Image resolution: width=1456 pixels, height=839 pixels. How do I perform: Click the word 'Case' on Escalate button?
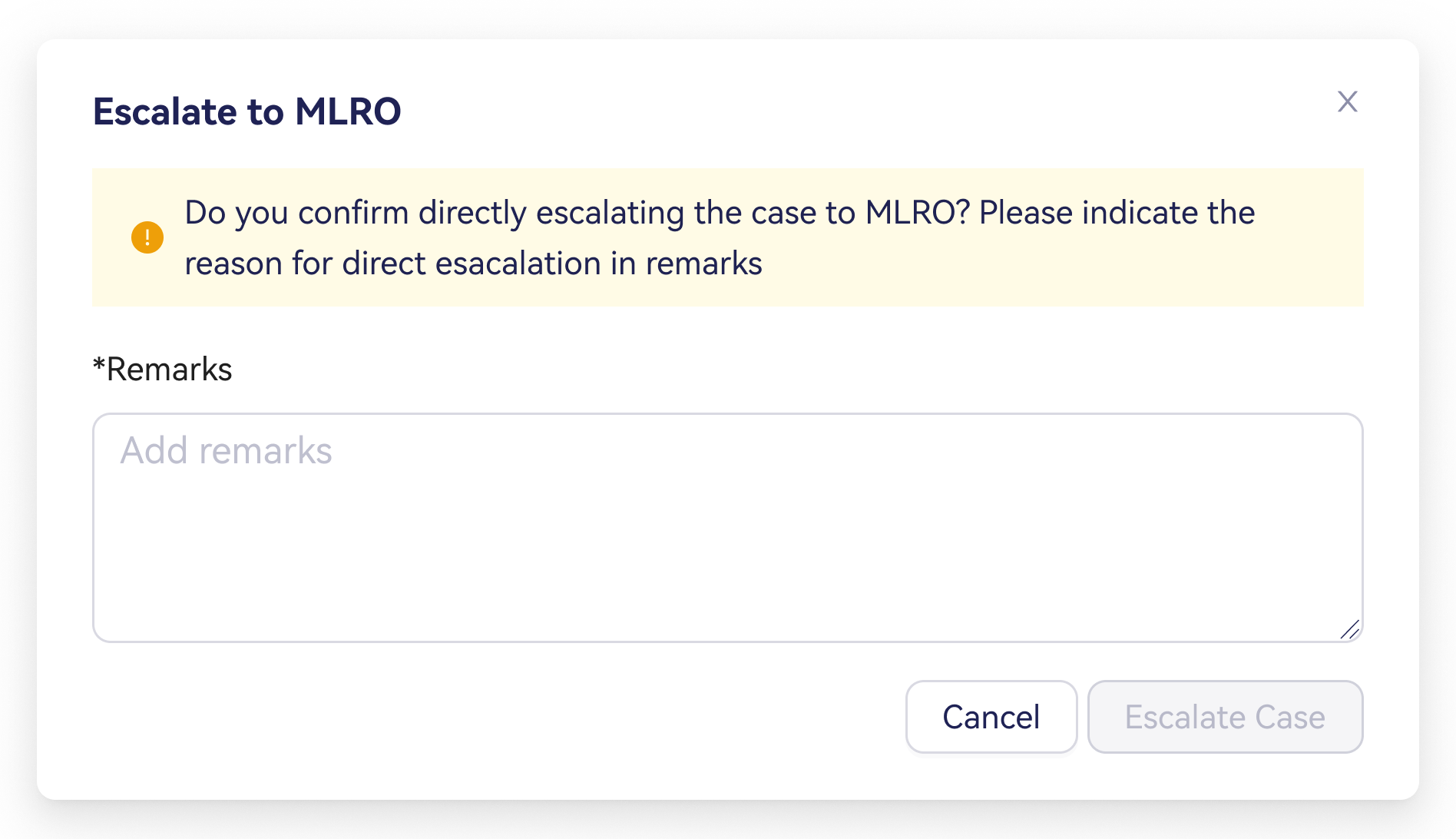coord(1289,717)
